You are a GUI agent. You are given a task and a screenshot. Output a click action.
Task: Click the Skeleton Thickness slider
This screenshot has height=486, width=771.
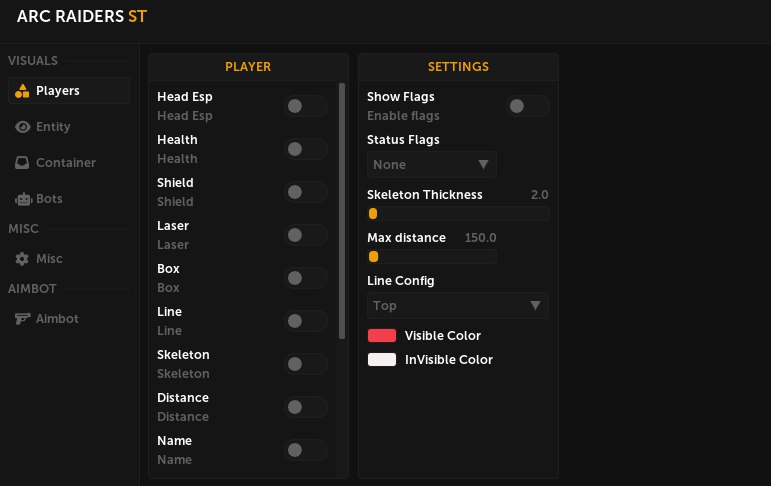pos(458,213)
